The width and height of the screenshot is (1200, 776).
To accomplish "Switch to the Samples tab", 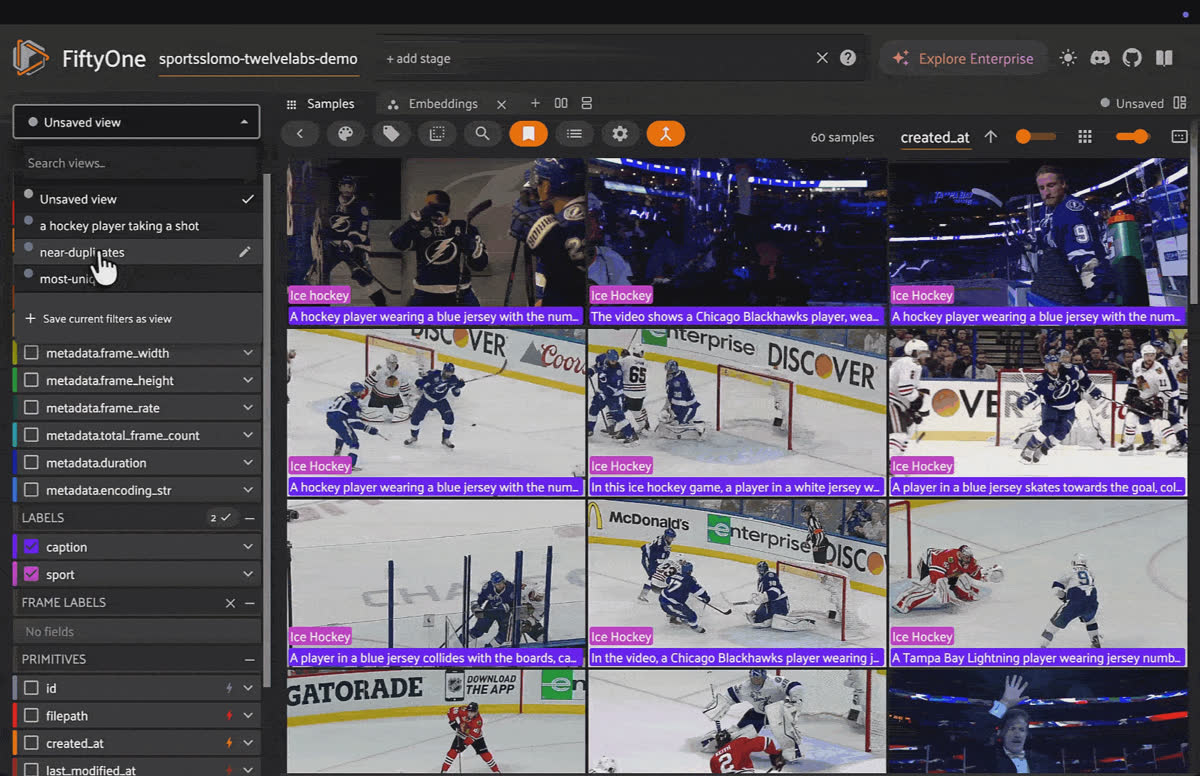I will pyautogui.click(x=321, y=104).
